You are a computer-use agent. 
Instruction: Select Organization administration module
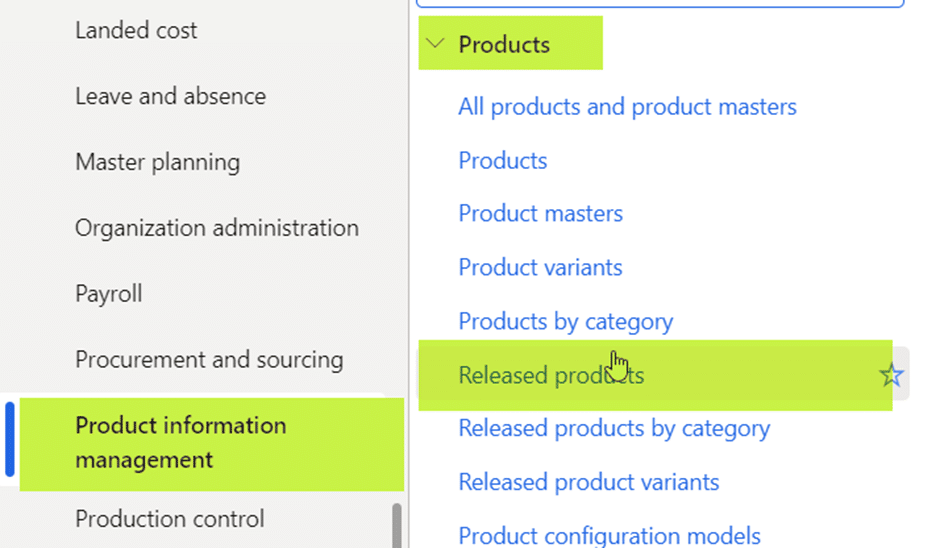coord(217,228)
